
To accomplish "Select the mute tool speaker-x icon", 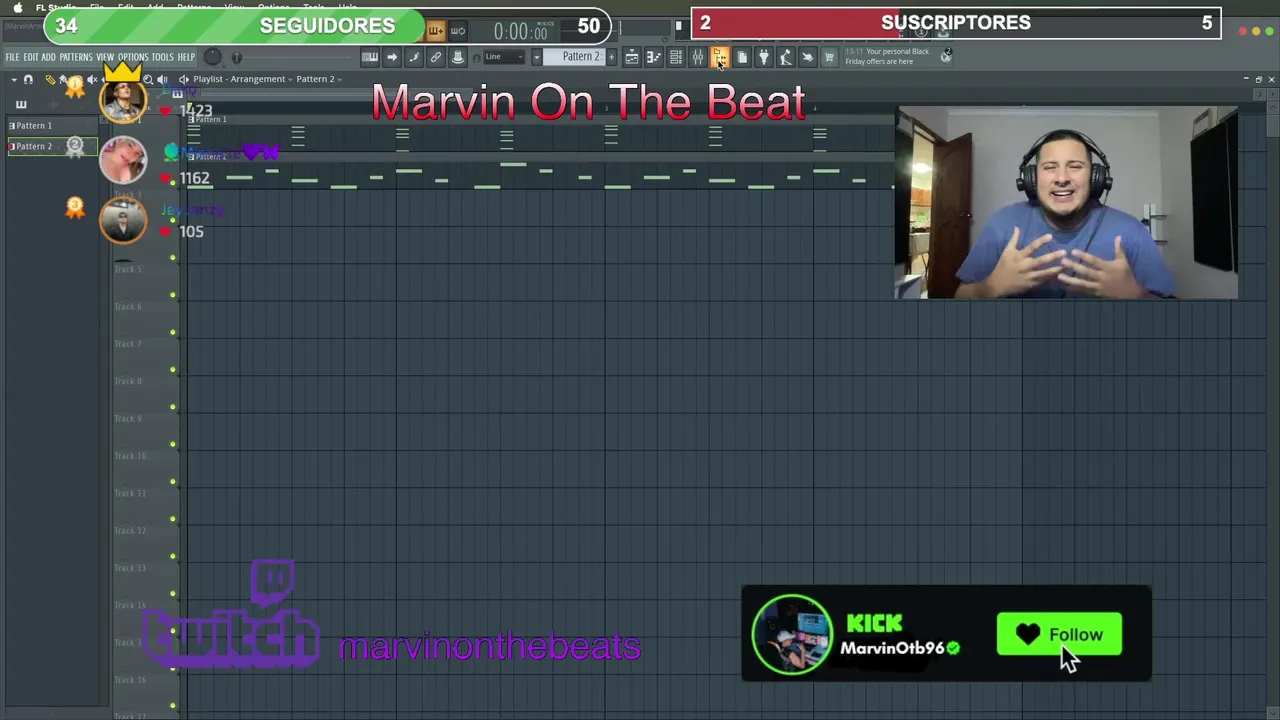I will point(93,79).
